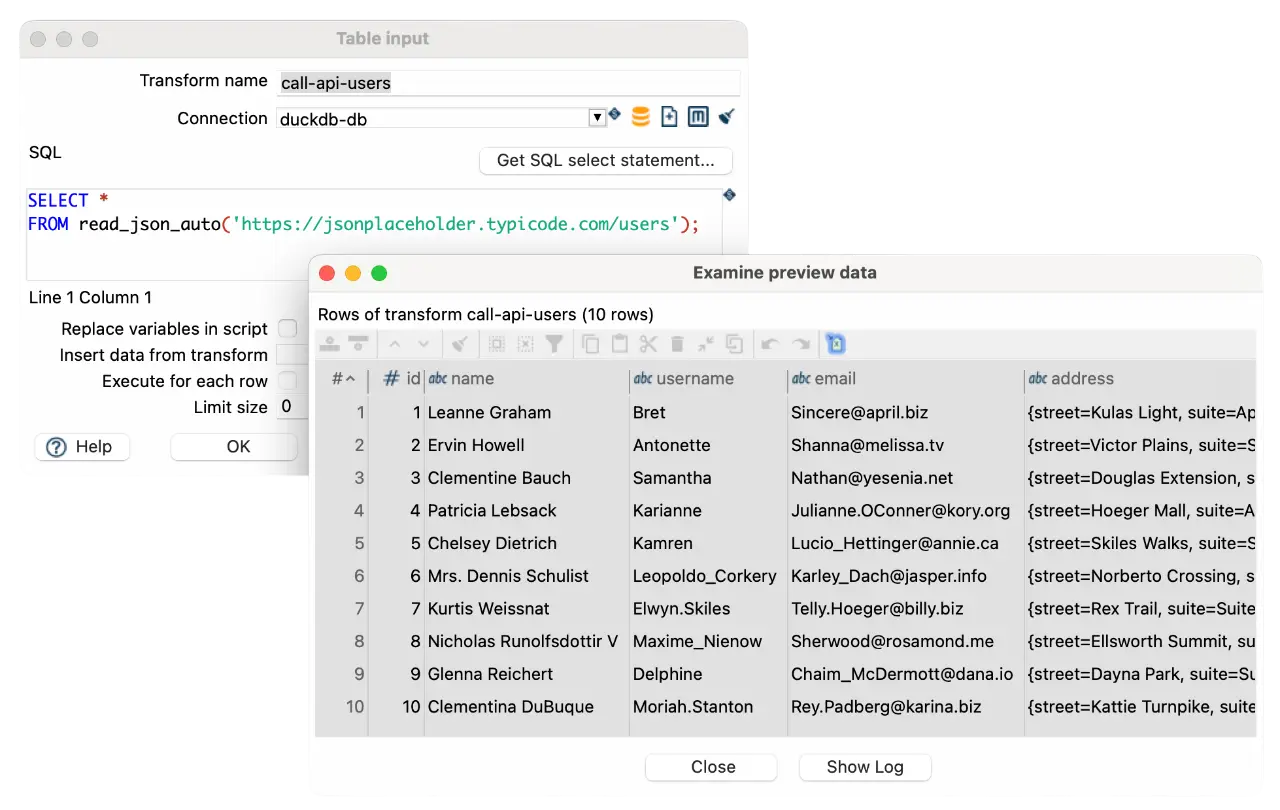Click the orange database edit connection icon
1280x810 pixels.
641,117
